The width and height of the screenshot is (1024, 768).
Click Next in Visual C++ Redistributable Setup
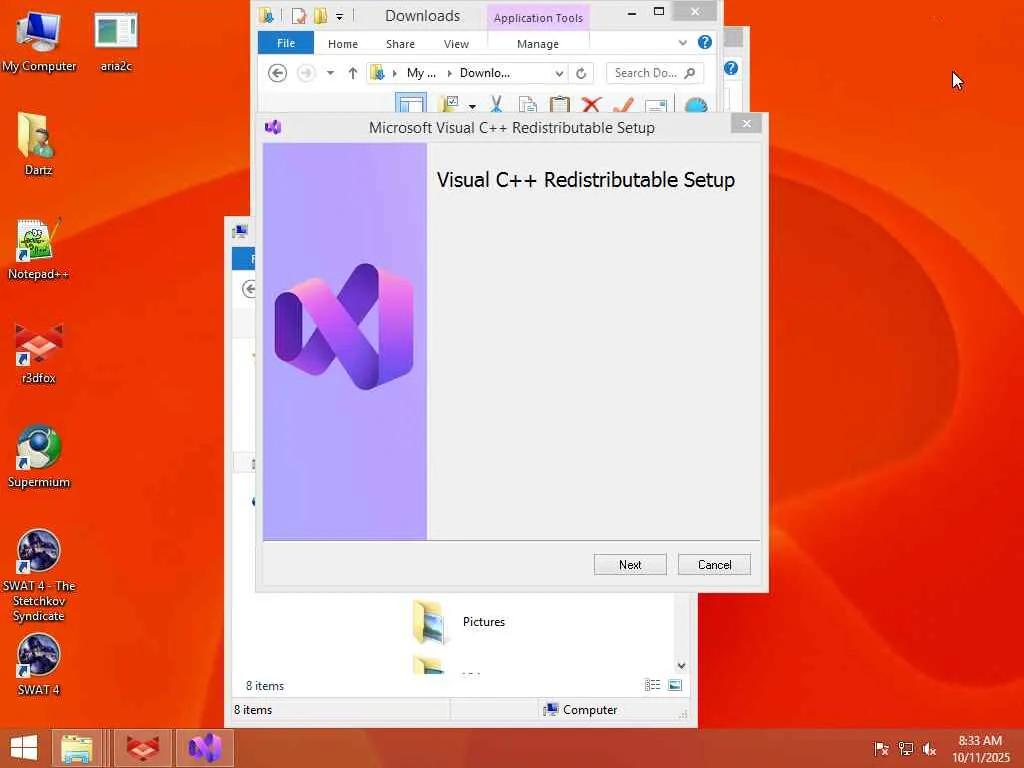[630, 564]
